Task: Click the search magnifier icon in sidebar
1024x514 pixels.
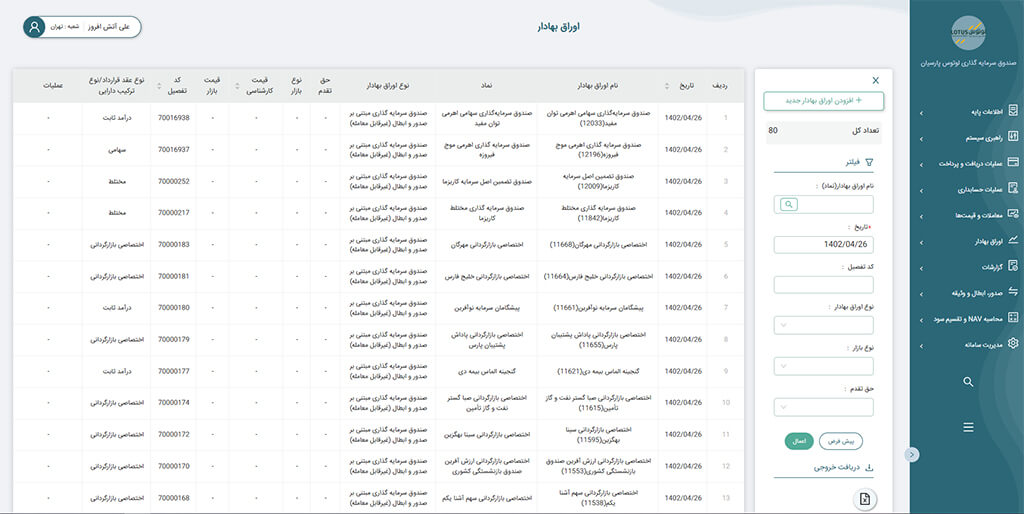Action: tap(968, 382)
